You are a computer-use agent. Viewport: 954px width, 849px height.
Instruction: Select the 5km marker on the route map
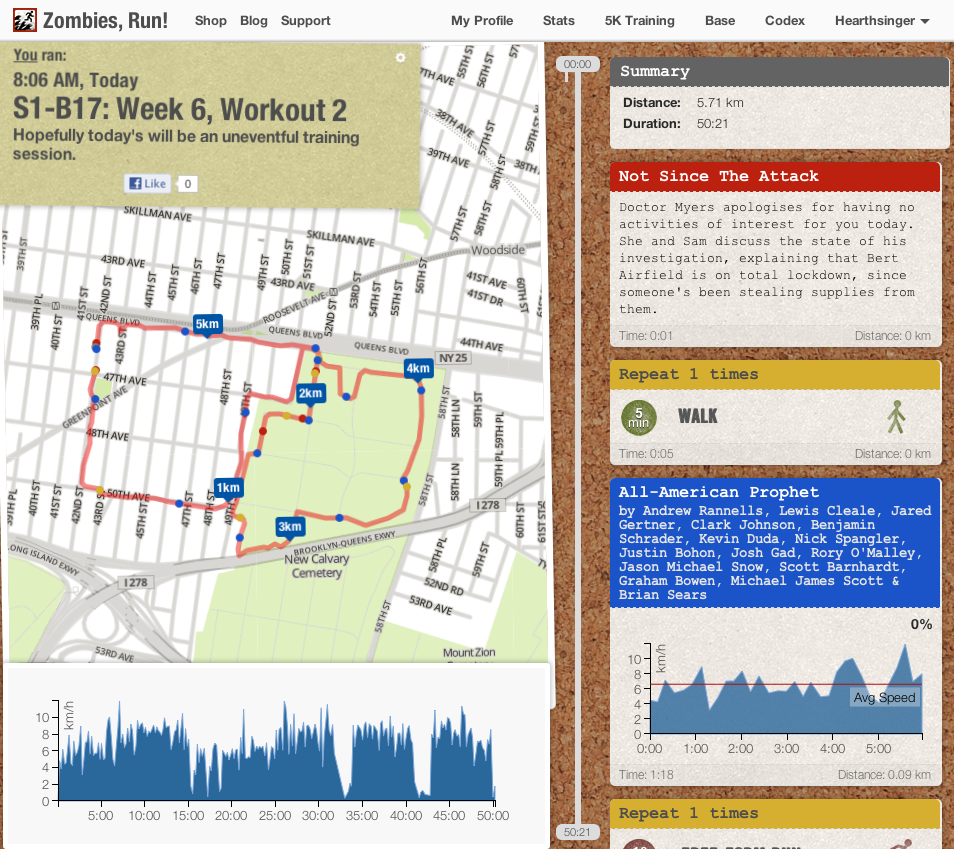click(207, 324)
